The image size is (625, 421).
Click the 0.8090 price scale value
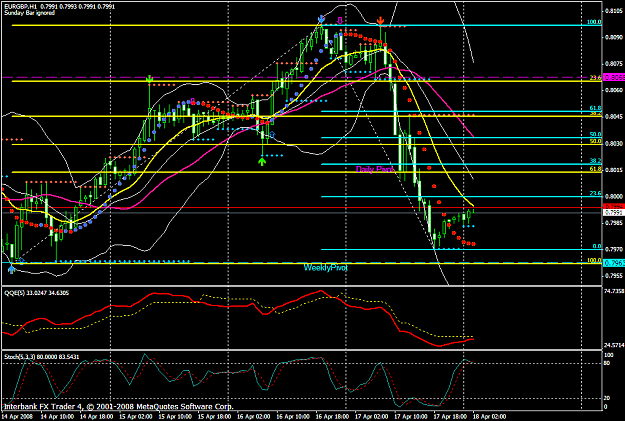coord(614,37)
